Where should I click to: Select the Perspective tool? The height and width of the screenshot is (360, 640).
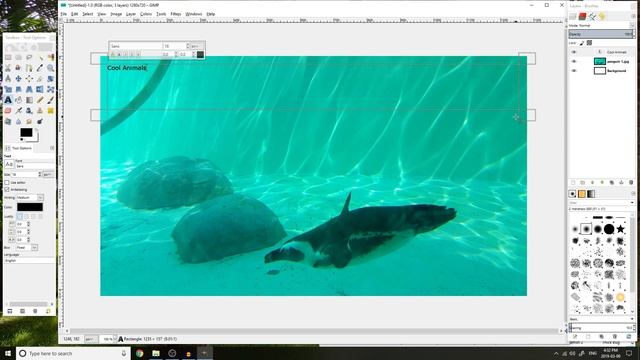[x=29, y=89]
